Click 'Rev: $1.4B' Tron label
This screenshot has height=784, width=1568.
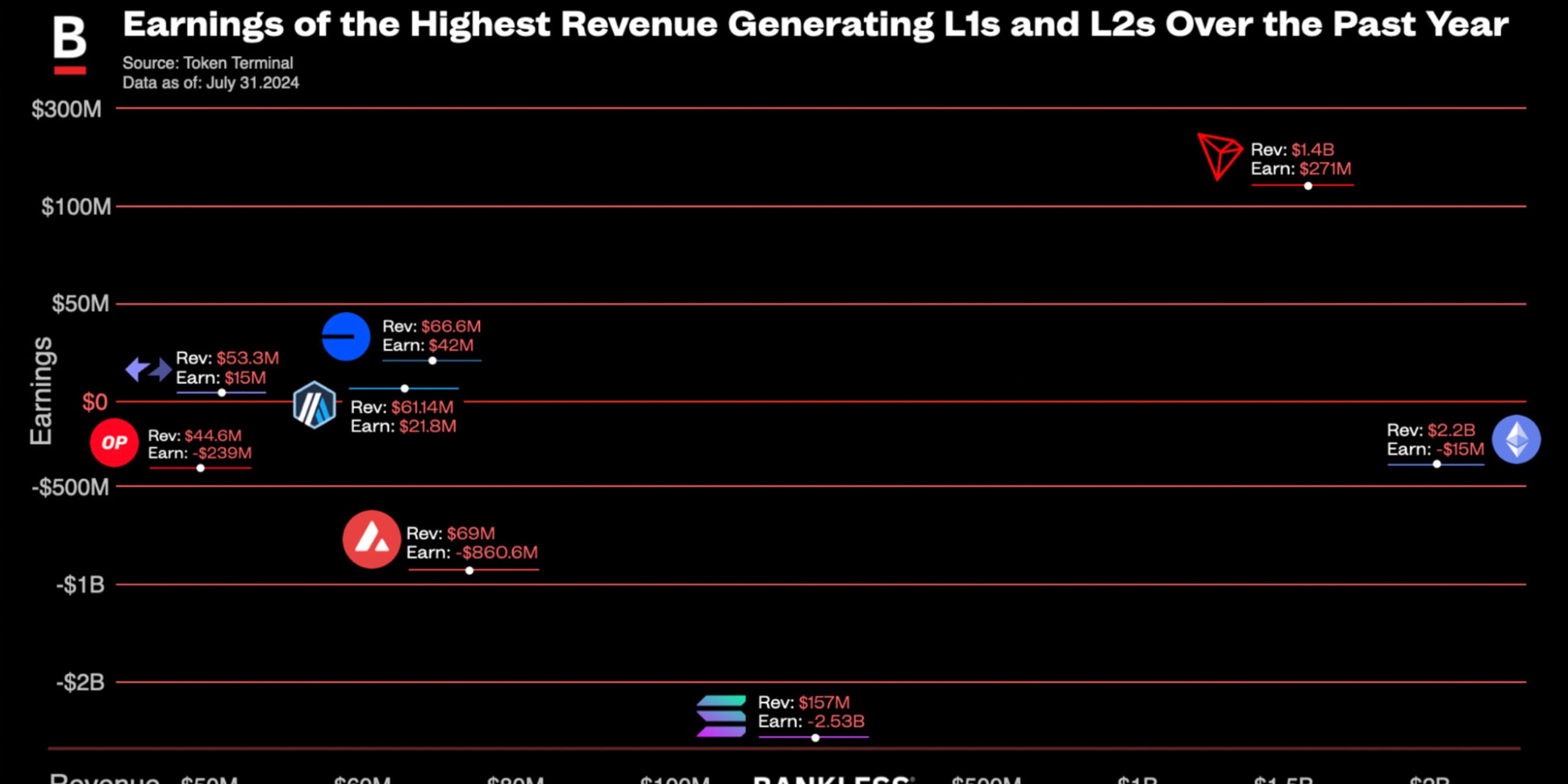1292,150
